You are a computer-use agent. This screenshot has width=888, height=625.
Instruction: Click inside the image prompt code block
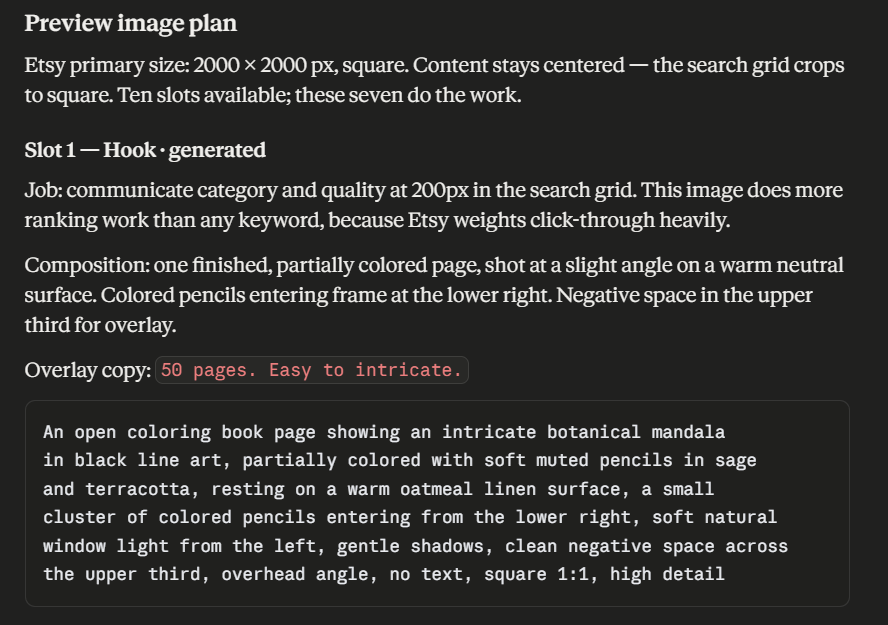coord(437,503)
